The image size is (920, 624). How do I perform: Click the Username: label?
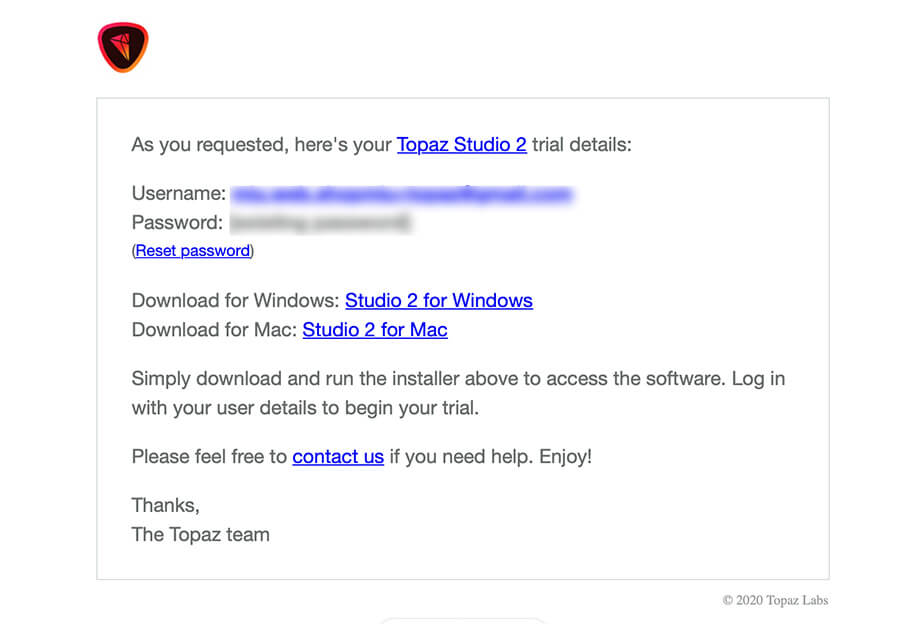pyautogui.click(x=178, y=194)
